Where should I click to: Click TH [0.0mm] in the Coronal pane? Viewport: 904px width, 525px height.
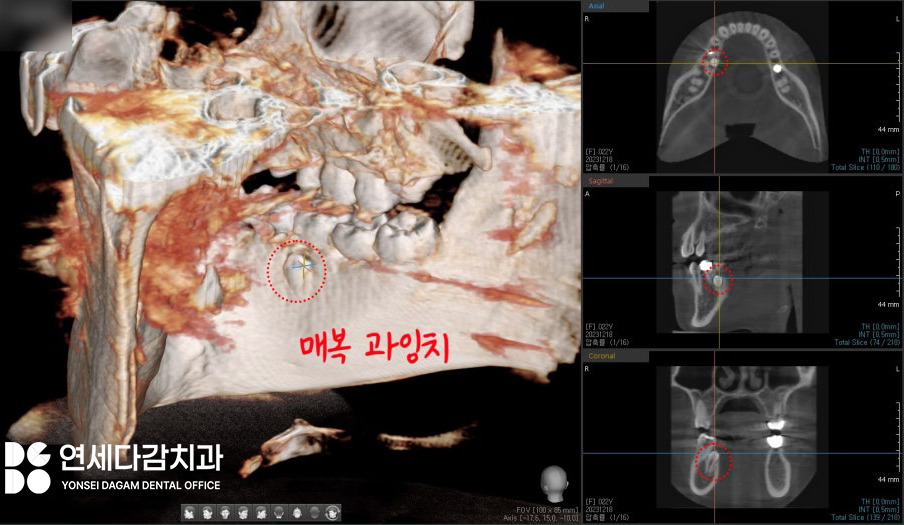point(880,501)
